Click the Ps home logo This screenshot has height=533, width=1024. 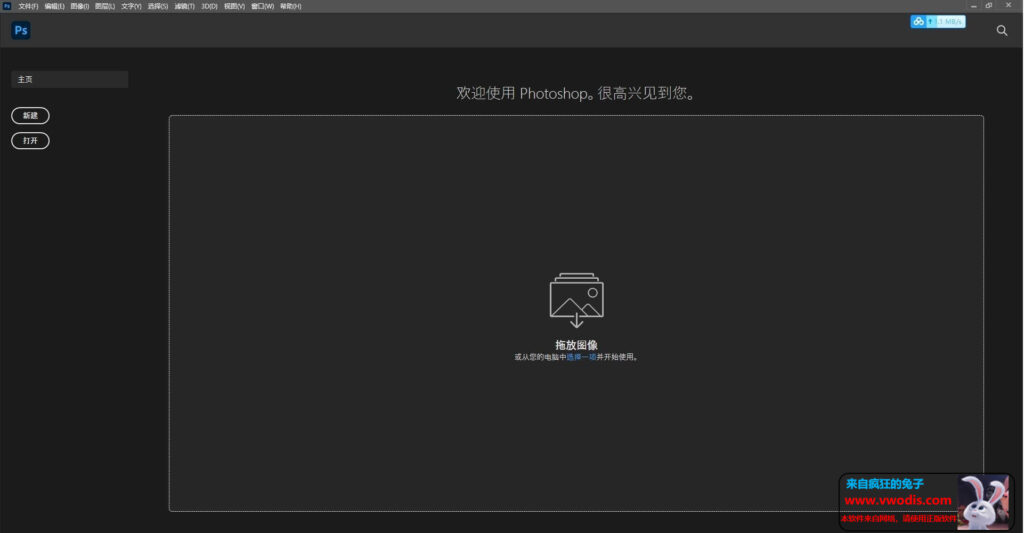pyautogui.click(x=21, y=30)
